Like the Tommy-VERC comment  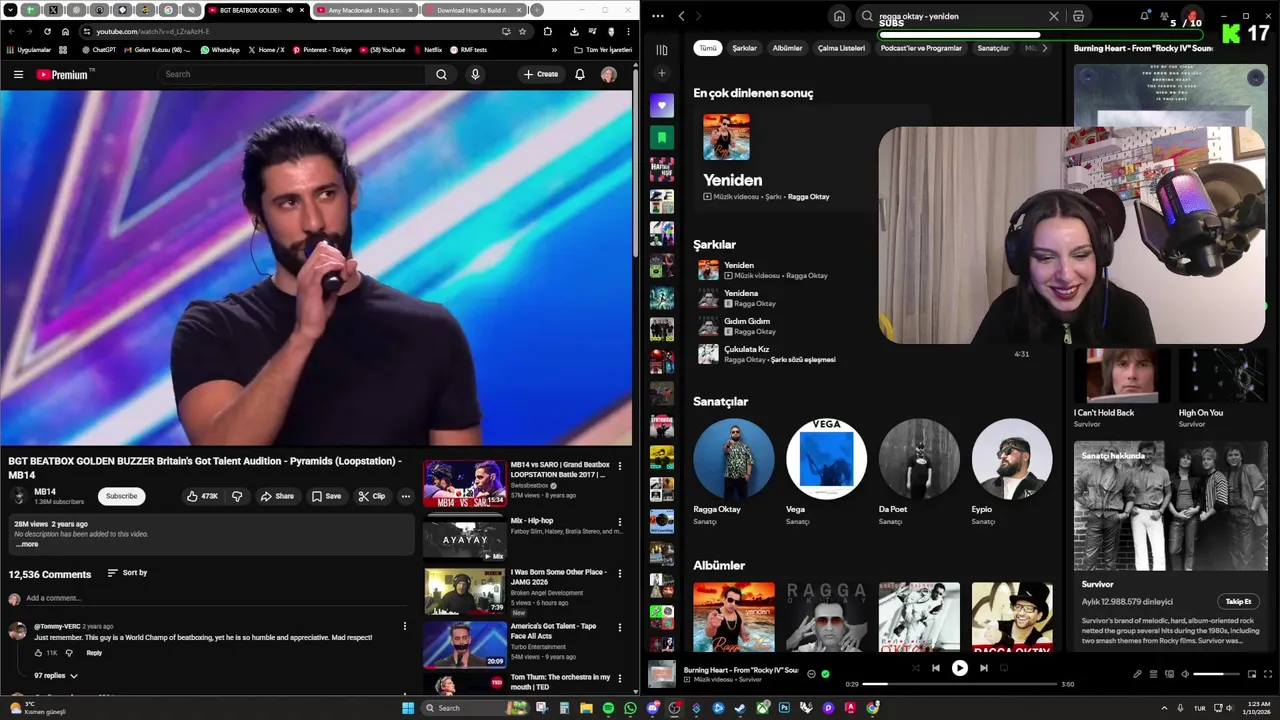point(39,653)
